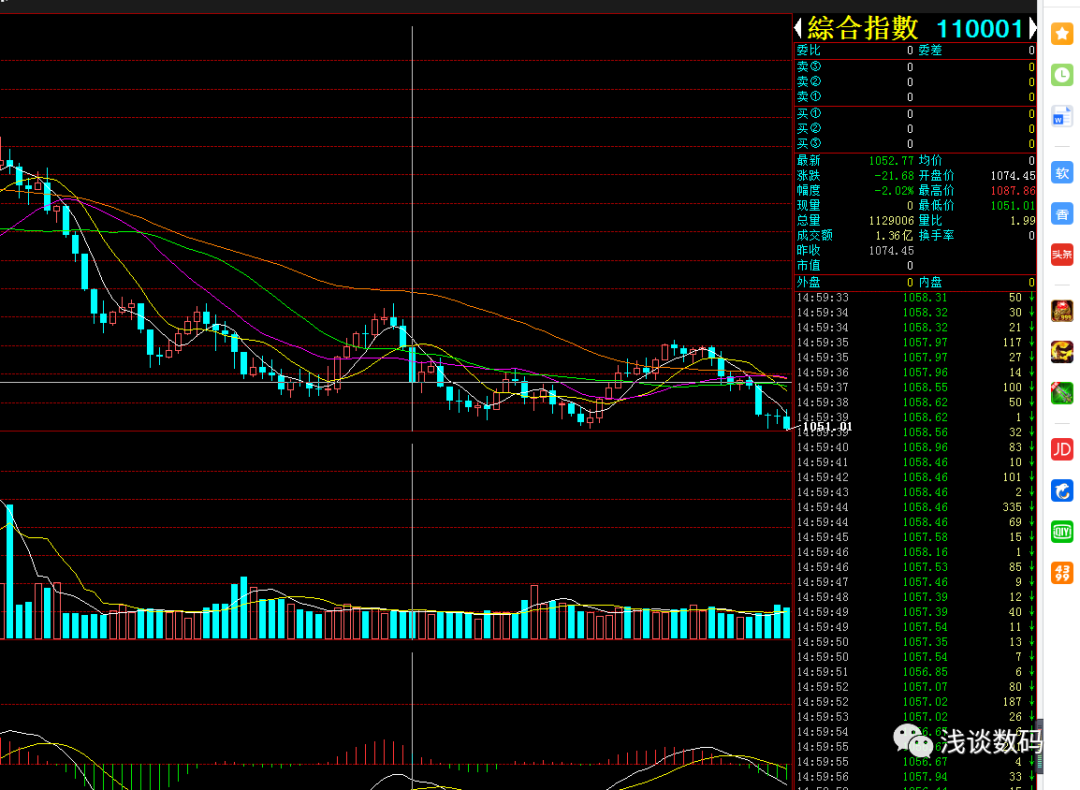The height and width of the screenshot is (790, 1080).
Task: Click volume 335 in the tick list
Action: (1012, 508)
